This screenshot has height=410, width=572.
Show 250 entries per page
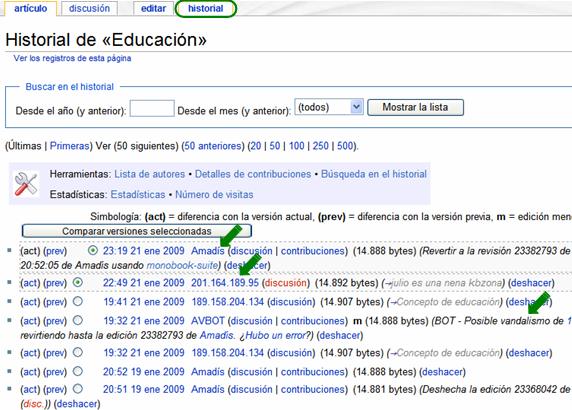point(321,146)
